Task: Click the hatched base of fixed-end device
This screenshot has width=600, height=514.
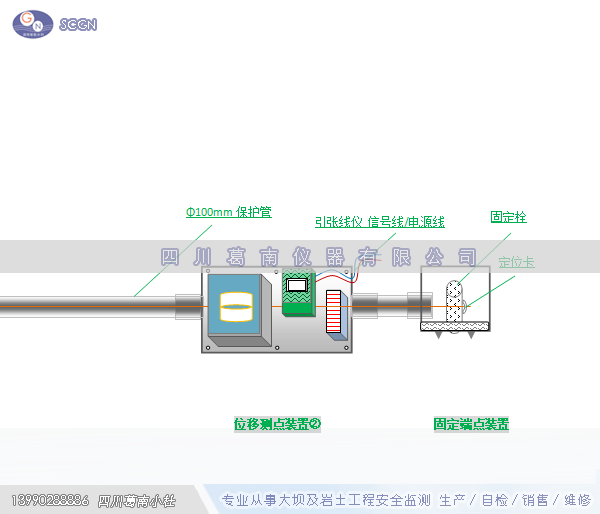Action: pyautogui.click(x=454, y=326)
